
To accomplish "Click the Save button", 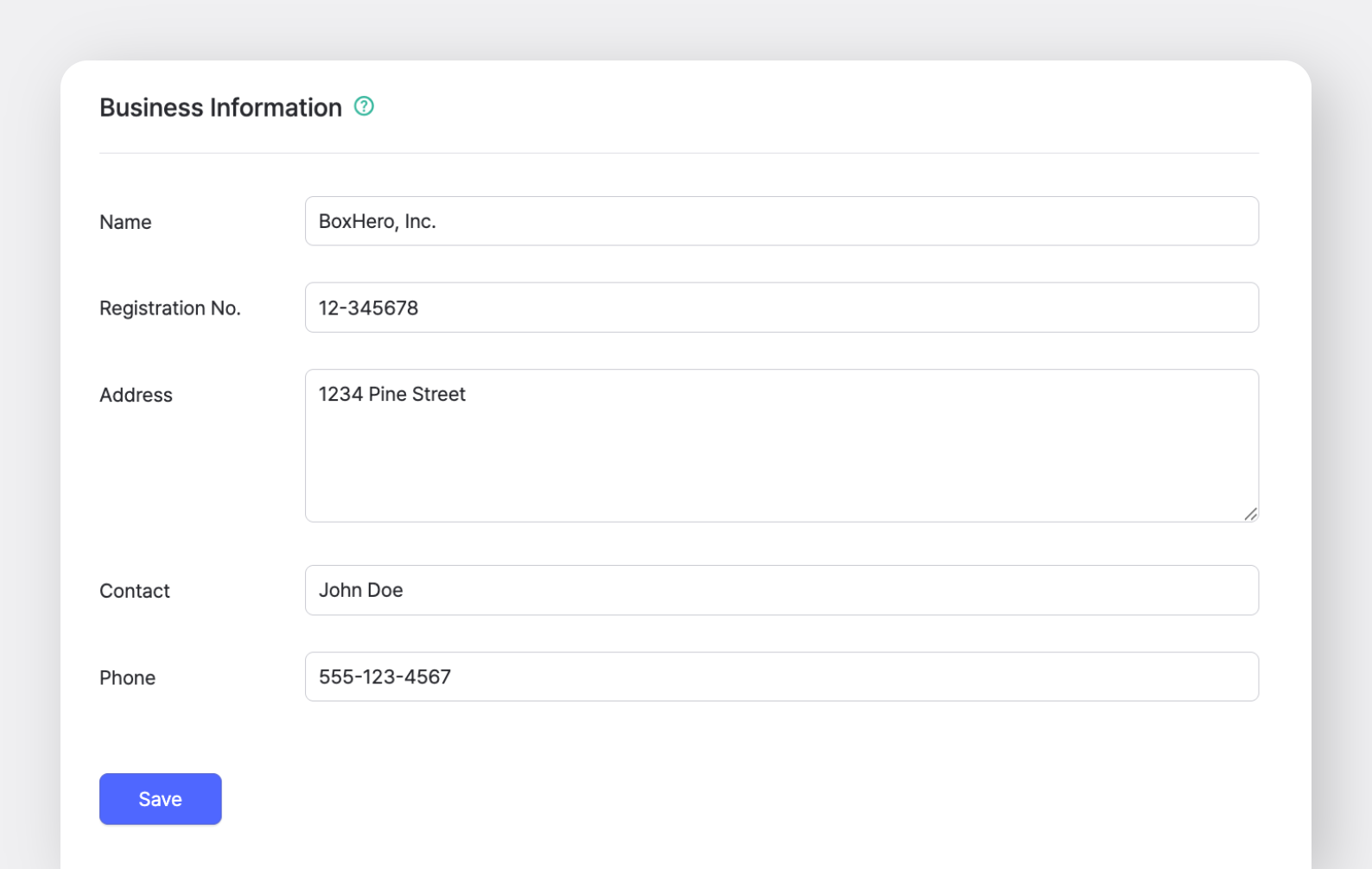I will point(160,799).
